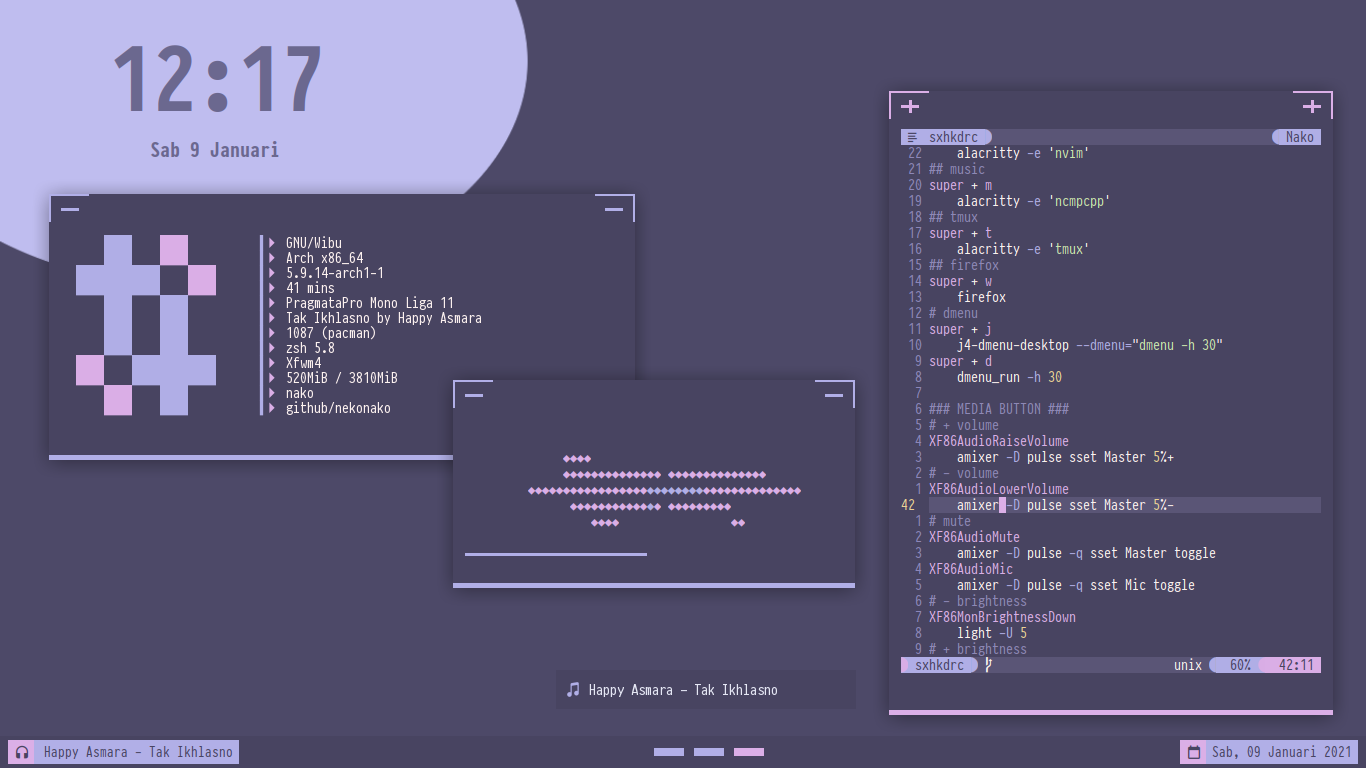Click the sxhkdrc filename in the bottom statusline

pos(940,665)
